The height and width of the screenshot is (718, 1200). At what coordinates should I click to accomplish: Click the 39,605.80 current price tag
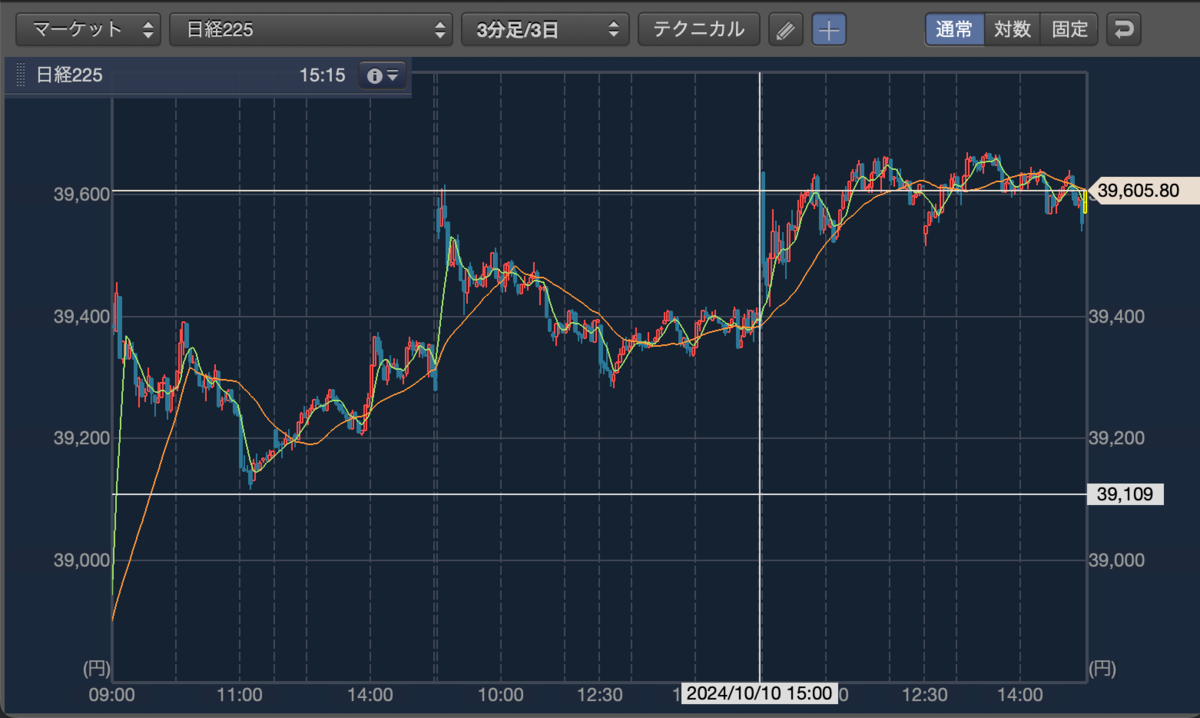pos(1137,190)
